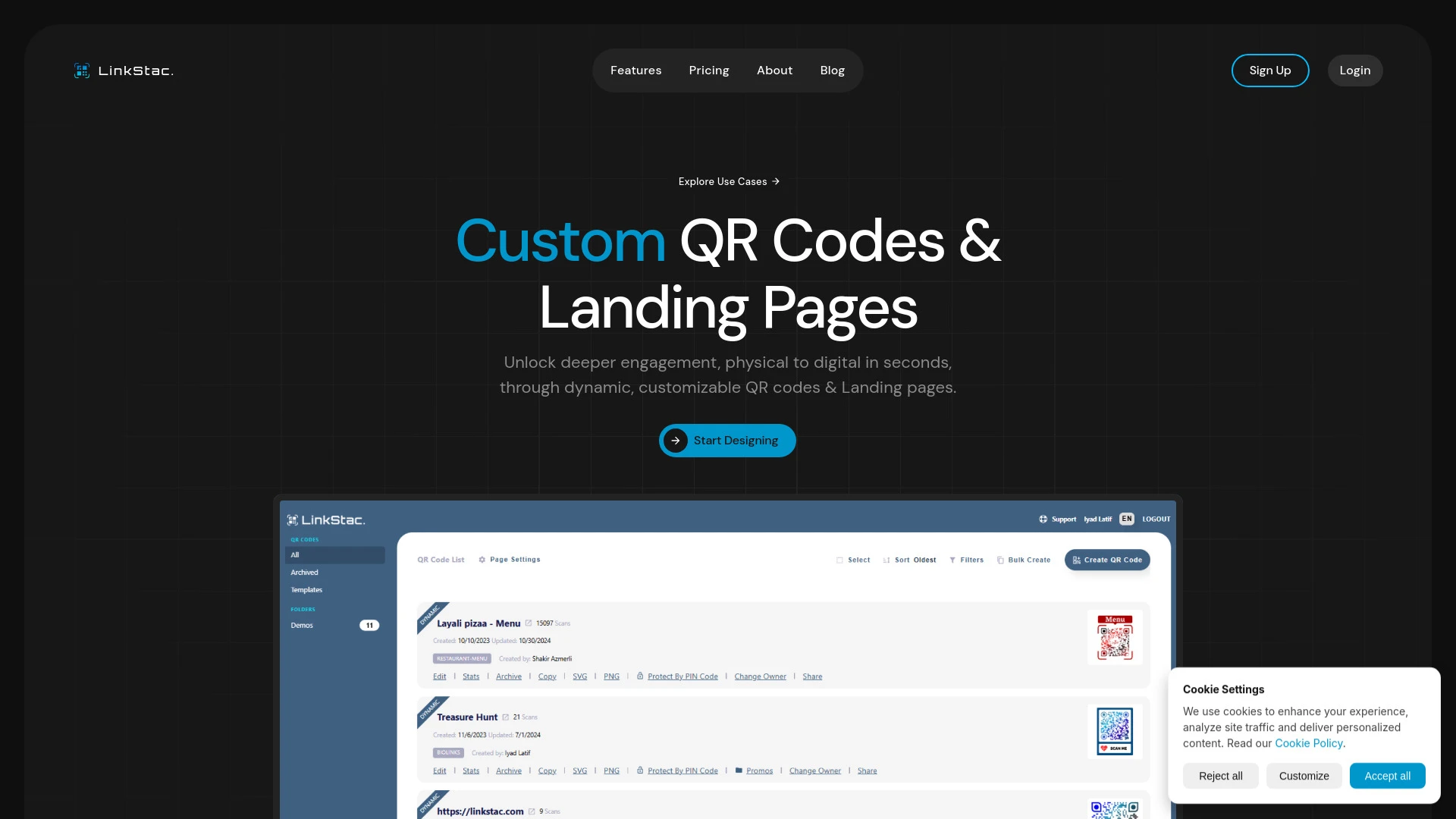Click the Stats icon for Layali pizaa Menu
This screenshot has height=819, width=1456.
(x=470, y=676)
